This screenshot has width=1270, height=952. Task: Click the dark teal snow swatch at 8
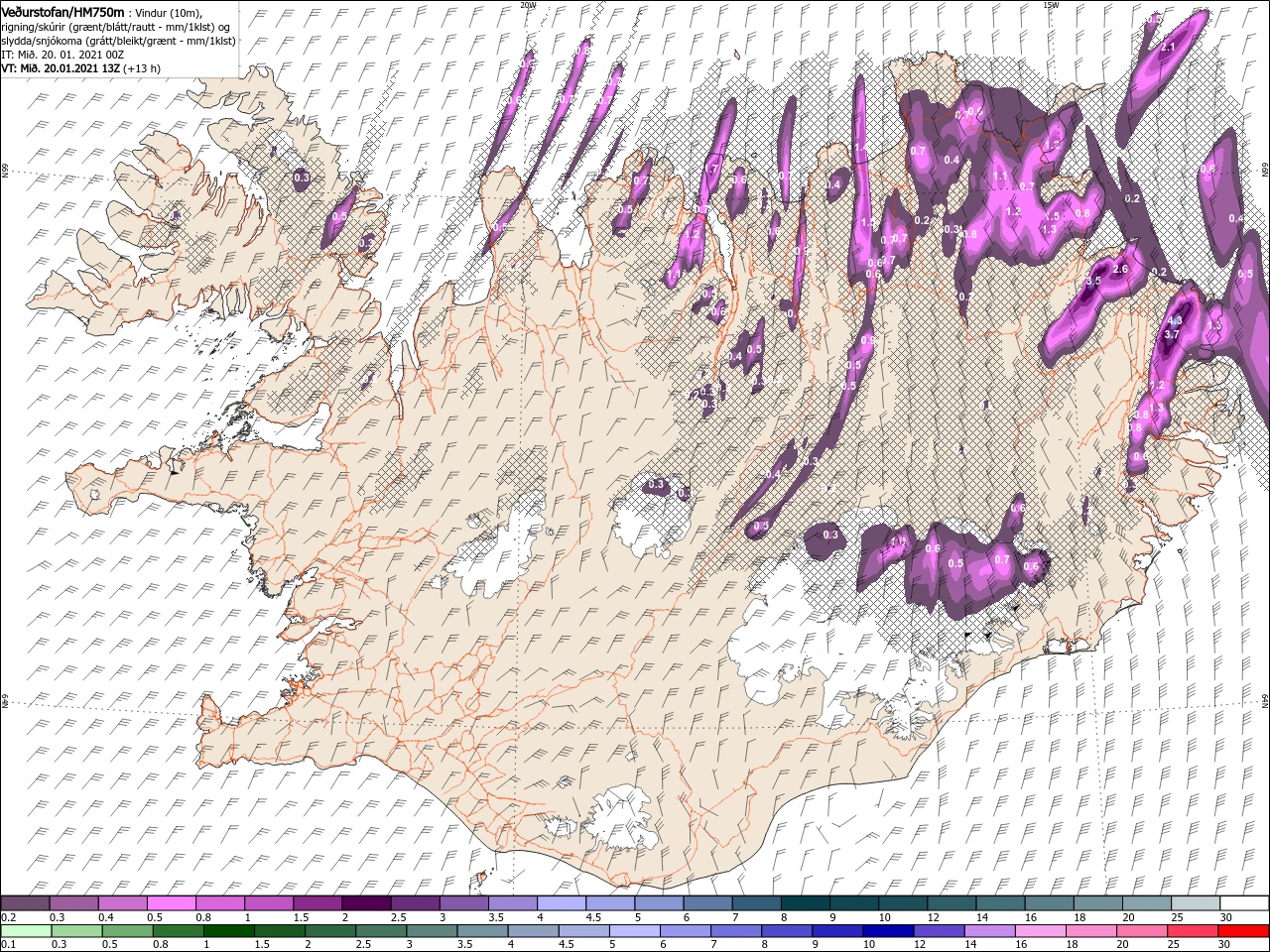pyautogui.click(x=806, y=902)
